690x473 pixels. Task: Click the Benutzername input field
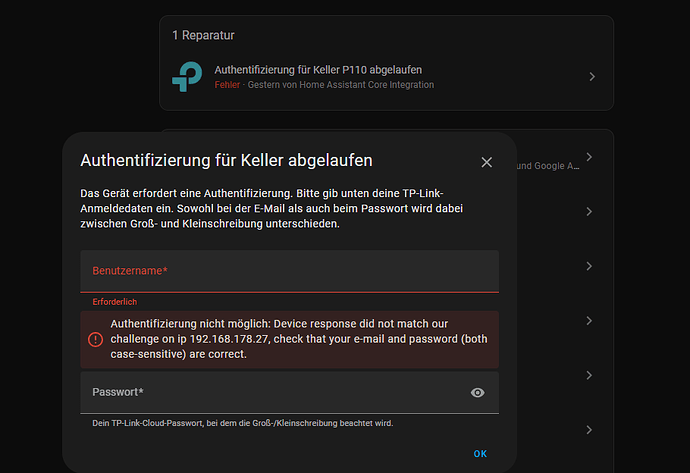290,271
